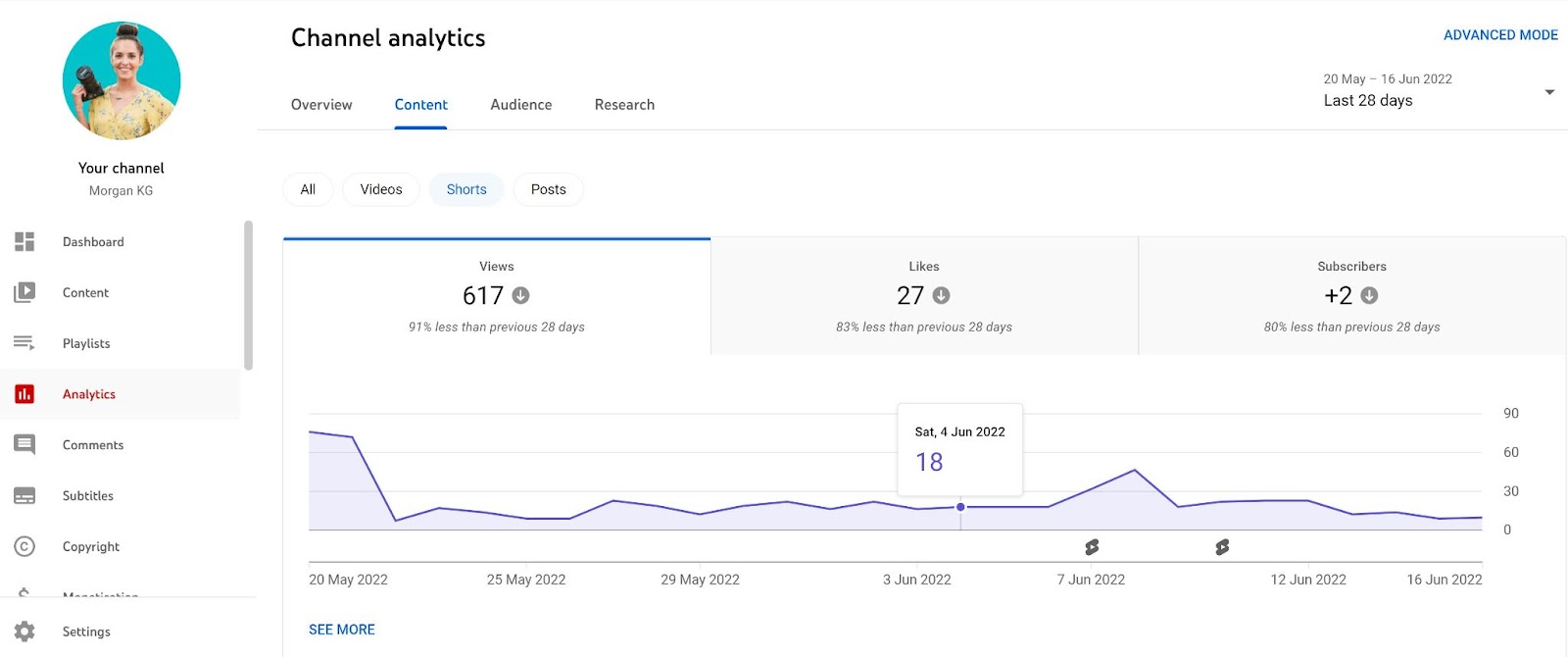Select the Likes metric card
Screen dimensions: 1568x657
click(x=923, y=295)
